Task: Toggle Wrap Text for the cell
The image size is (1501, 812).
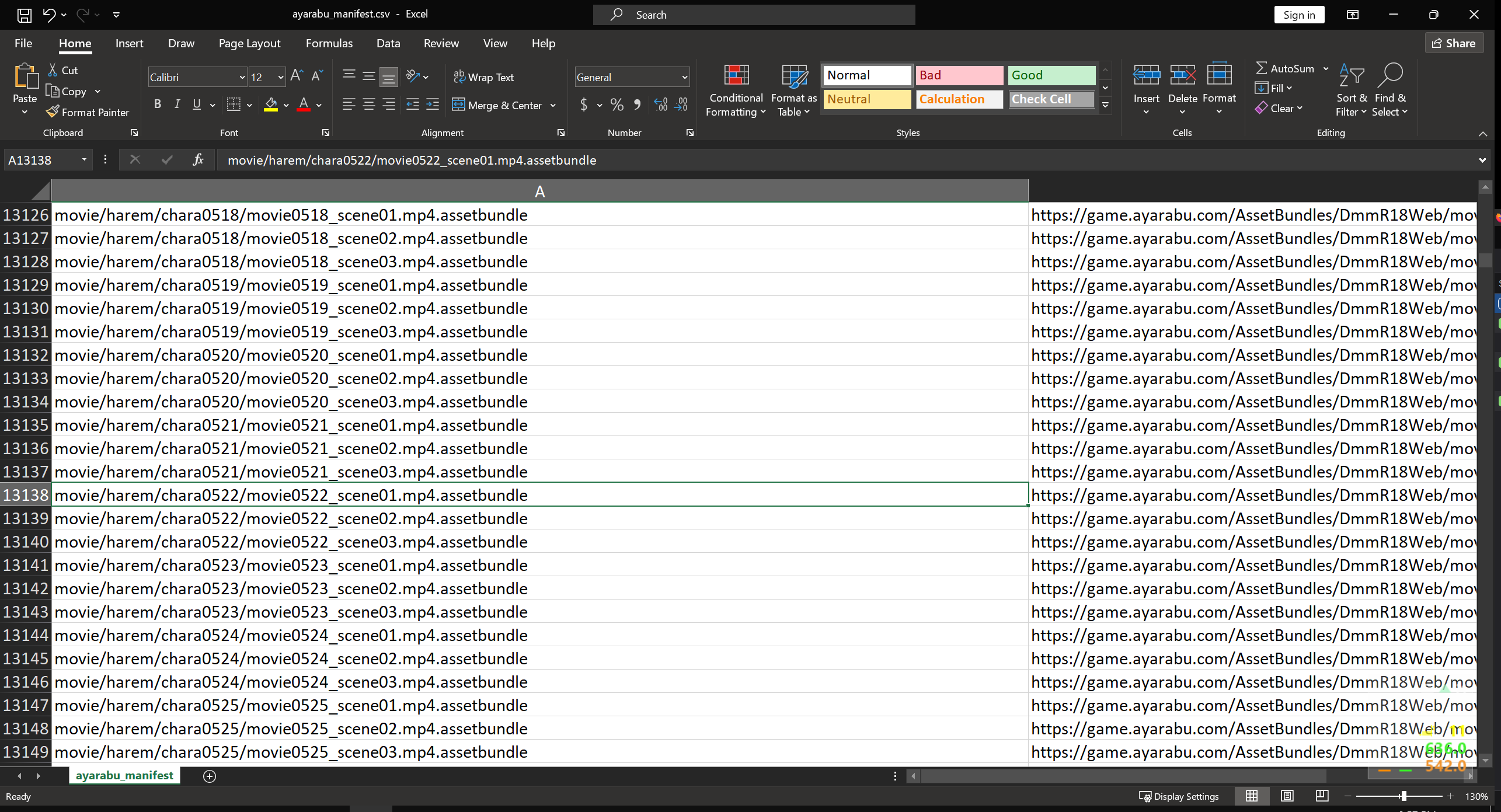Action: (484, 77)
